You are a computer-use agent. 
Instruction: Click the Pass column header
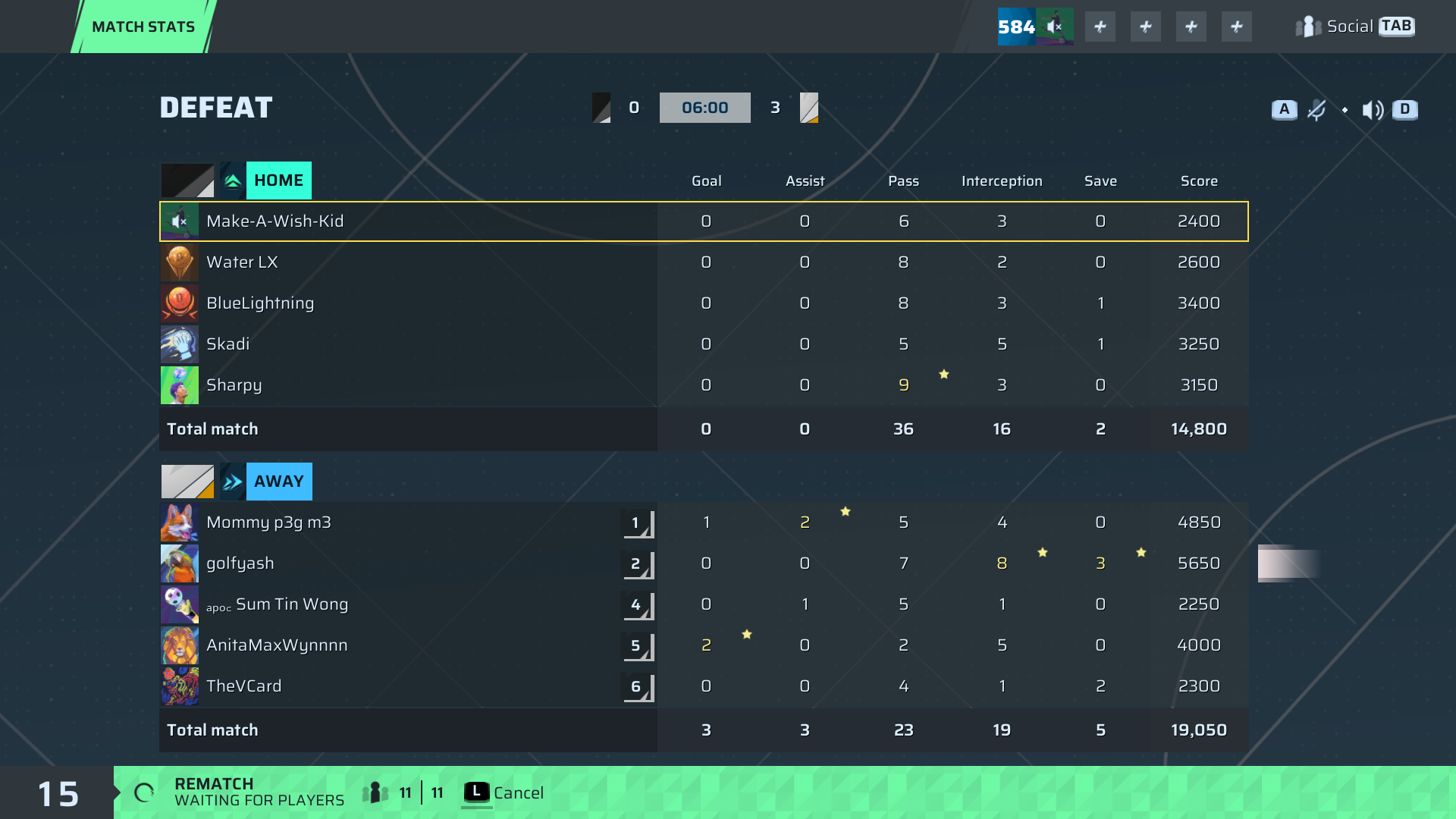903,181
